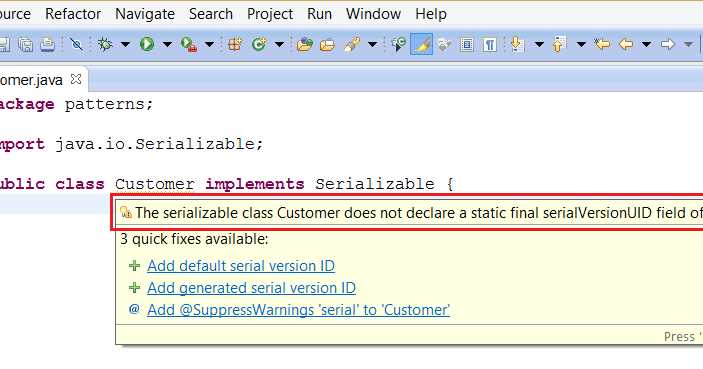Open the Navigate menu
The width and height of the screenshot is (703, 369).
click(145, 14)
